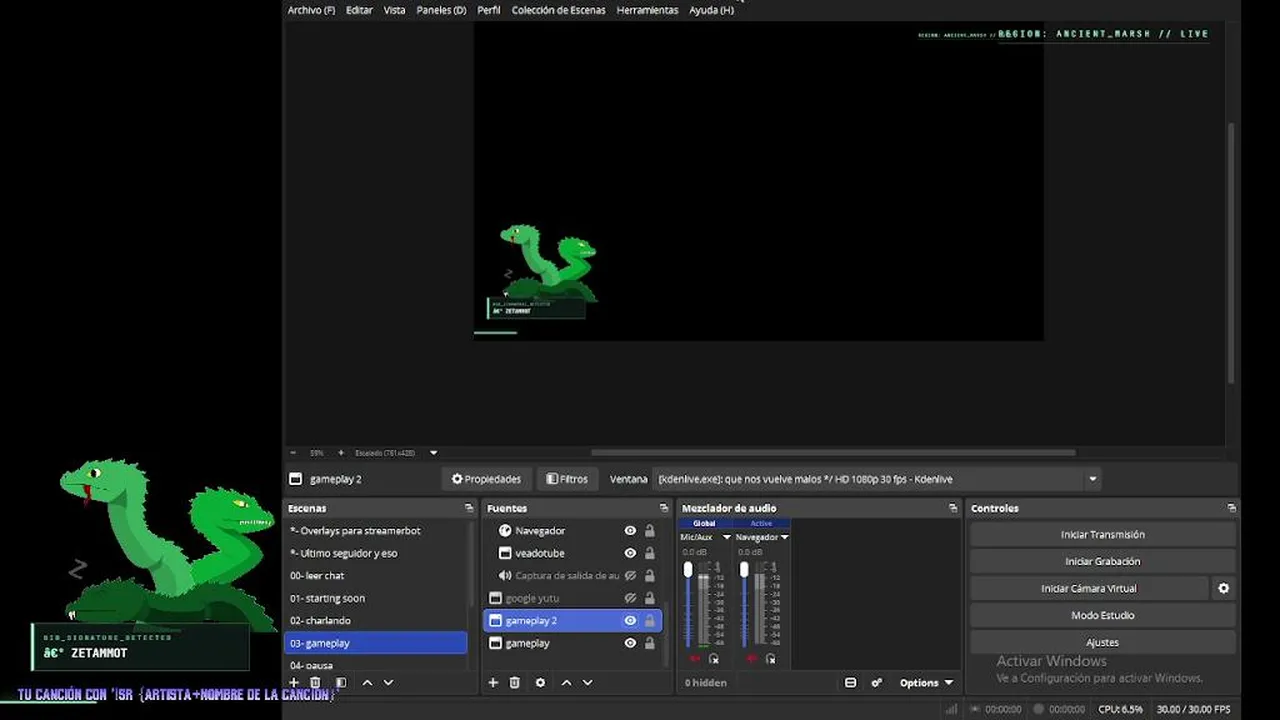Click Iniciar Transmisión button
Screen dimensions: 1280x720
point(1103,534)
